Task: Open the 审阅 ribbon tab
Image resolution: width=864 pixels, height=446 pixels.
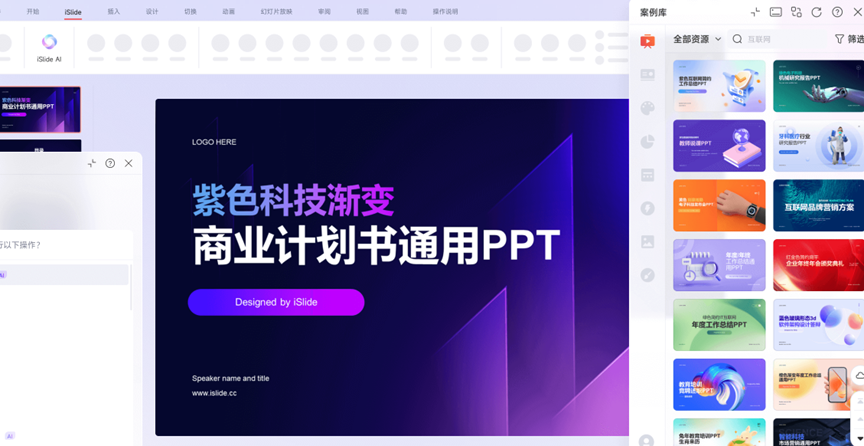Action: 325,12
